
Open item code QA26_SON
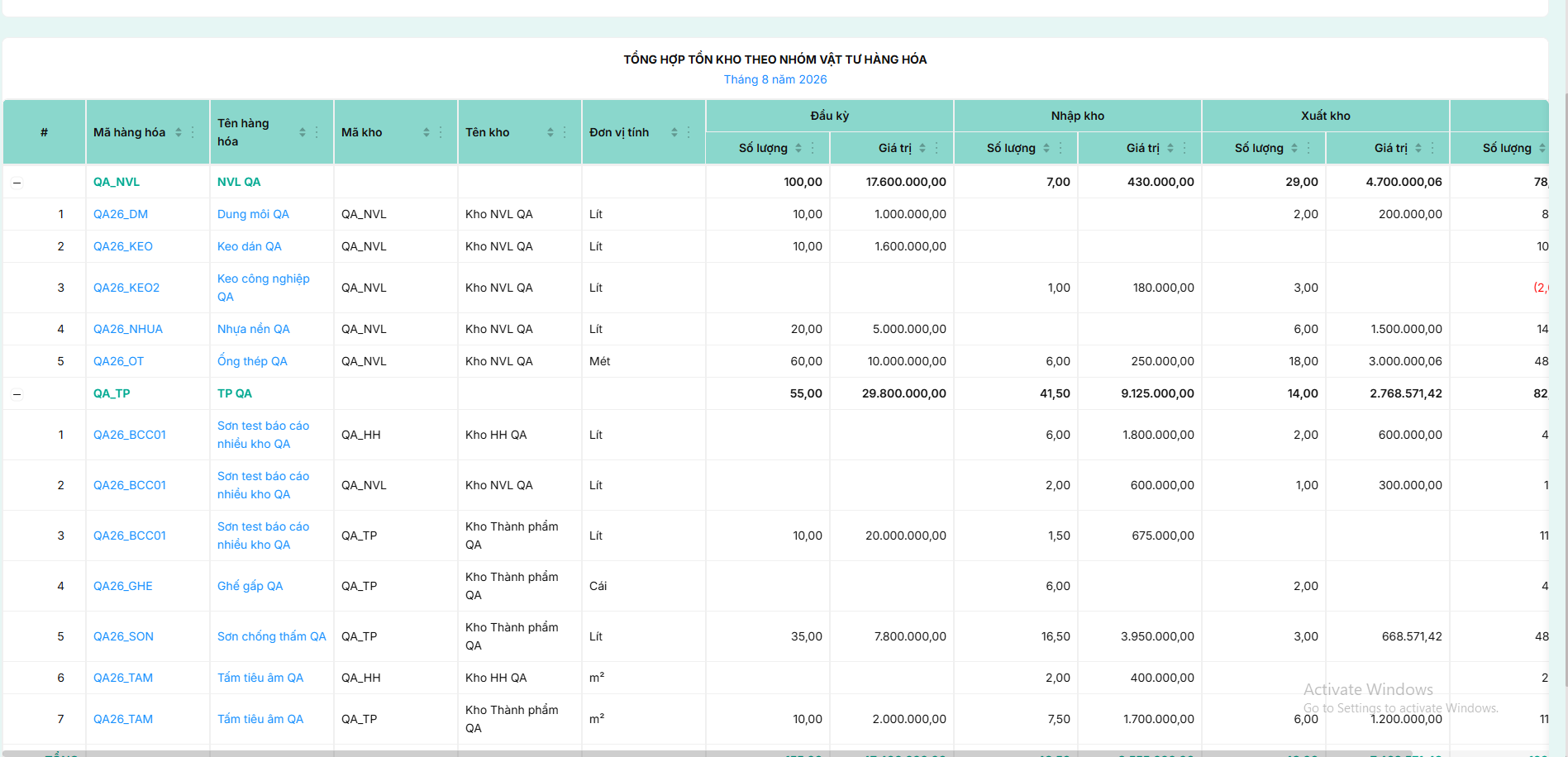click(123, 636)
